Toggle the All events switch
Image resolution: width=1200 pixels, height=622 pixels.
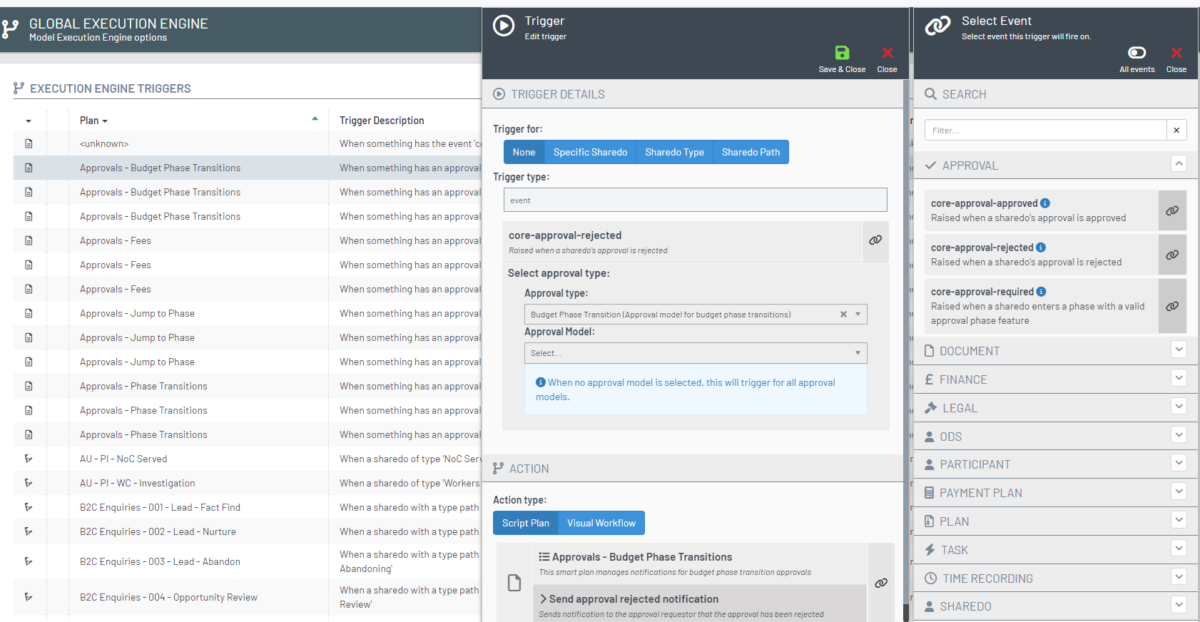(1137, 53)
